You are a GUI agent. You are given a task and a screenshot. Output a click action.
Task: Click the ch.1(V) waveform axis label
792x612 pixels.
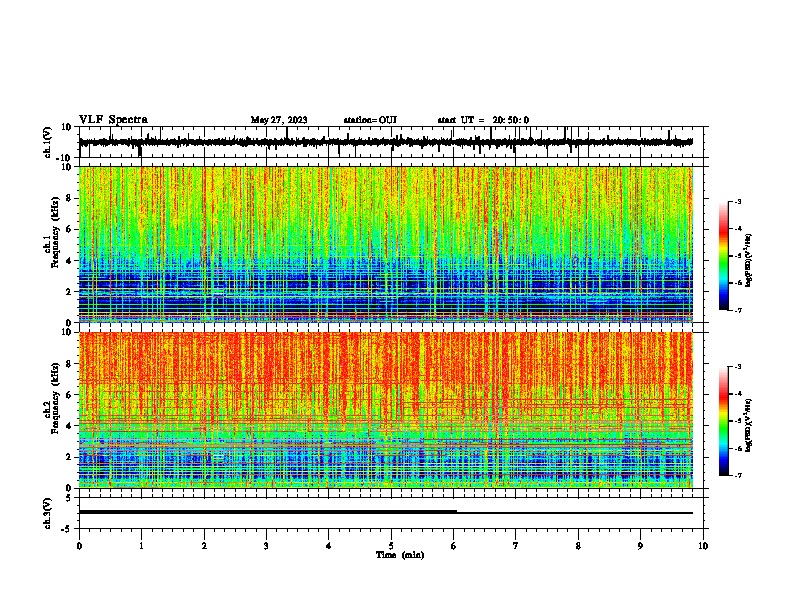click(48, 142)
